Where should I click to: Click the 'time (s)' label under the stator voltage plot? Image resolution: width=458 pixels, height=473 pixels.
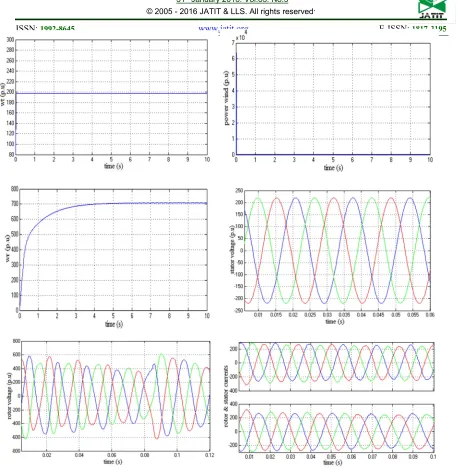click(x=335, y=322)
